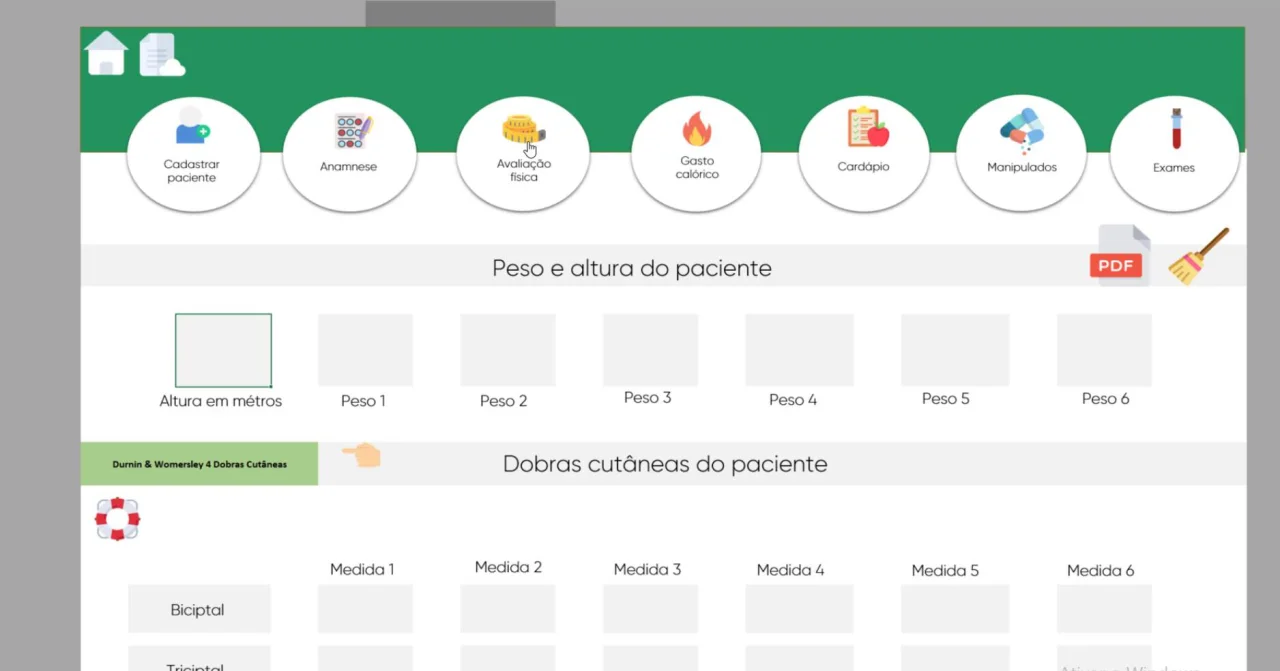1280x671 pixels.
Task: Click Biciptal Medida 1 cell
Action: pyautogui.click(x=365, y=609)
